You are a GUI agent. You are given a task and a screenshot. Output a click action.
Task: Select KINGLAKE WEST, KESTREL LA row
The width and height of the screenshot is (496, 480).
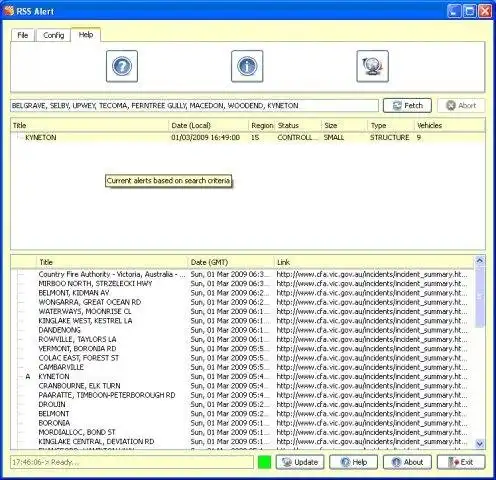click(x=242, y=321)
